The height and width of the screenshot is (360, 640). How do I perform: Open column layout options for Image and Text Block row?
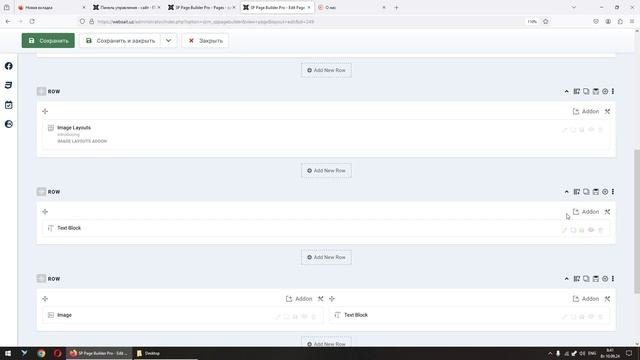click(576, 279)
